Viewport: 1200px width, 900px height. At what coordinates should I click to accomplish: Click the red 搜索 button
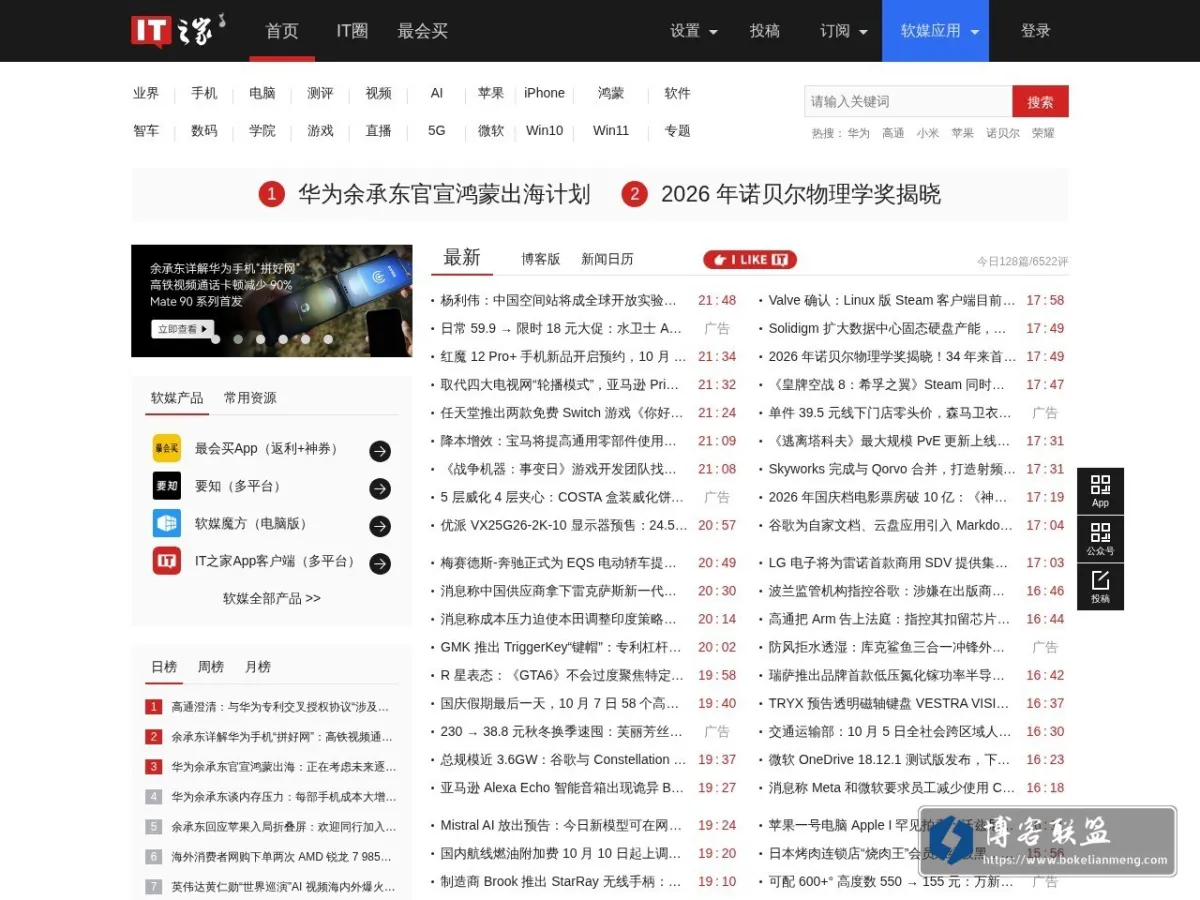[1040, 101]
